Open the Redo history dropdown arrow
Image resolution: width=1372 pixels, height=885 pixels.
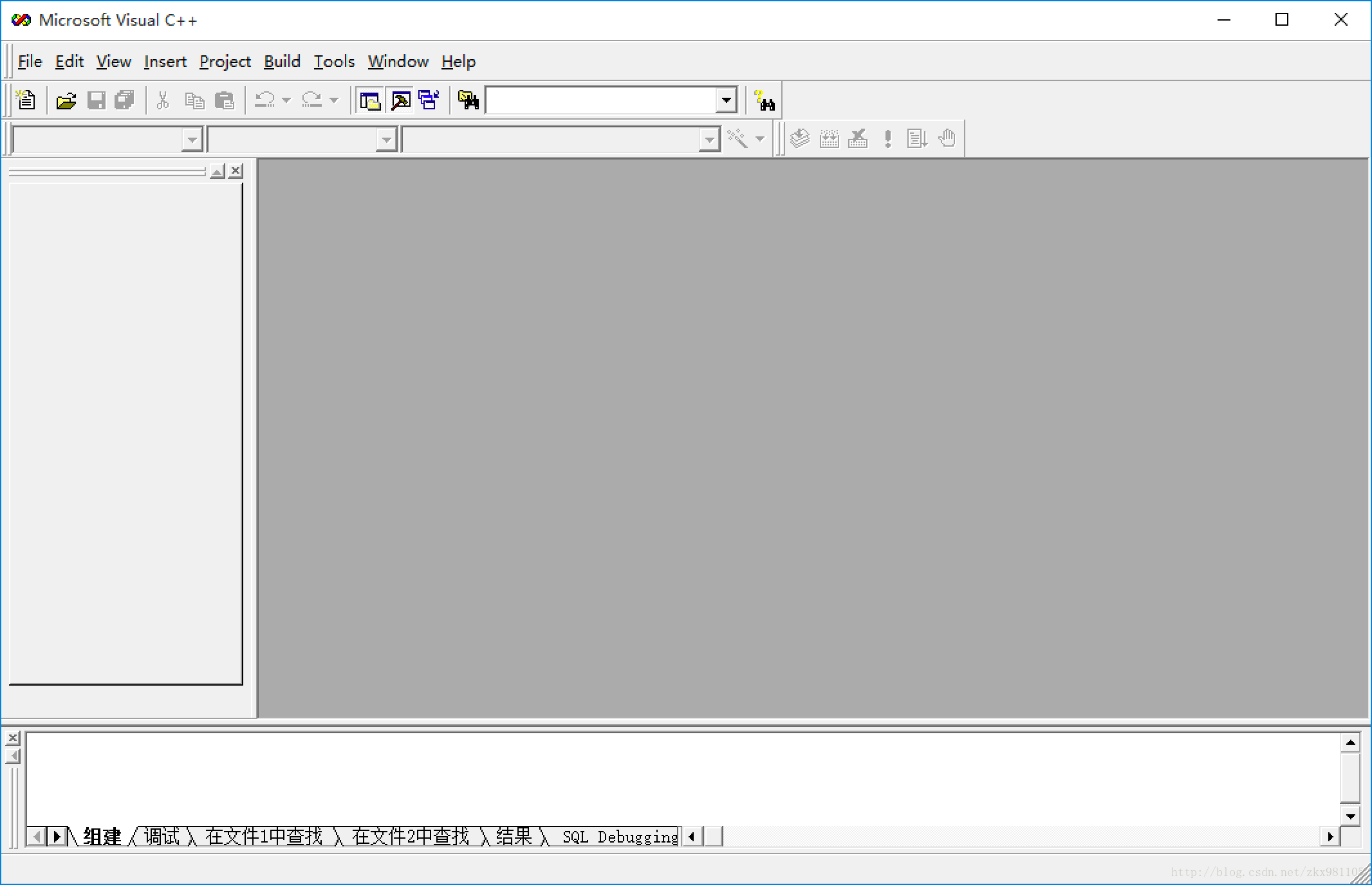(333, 100)
